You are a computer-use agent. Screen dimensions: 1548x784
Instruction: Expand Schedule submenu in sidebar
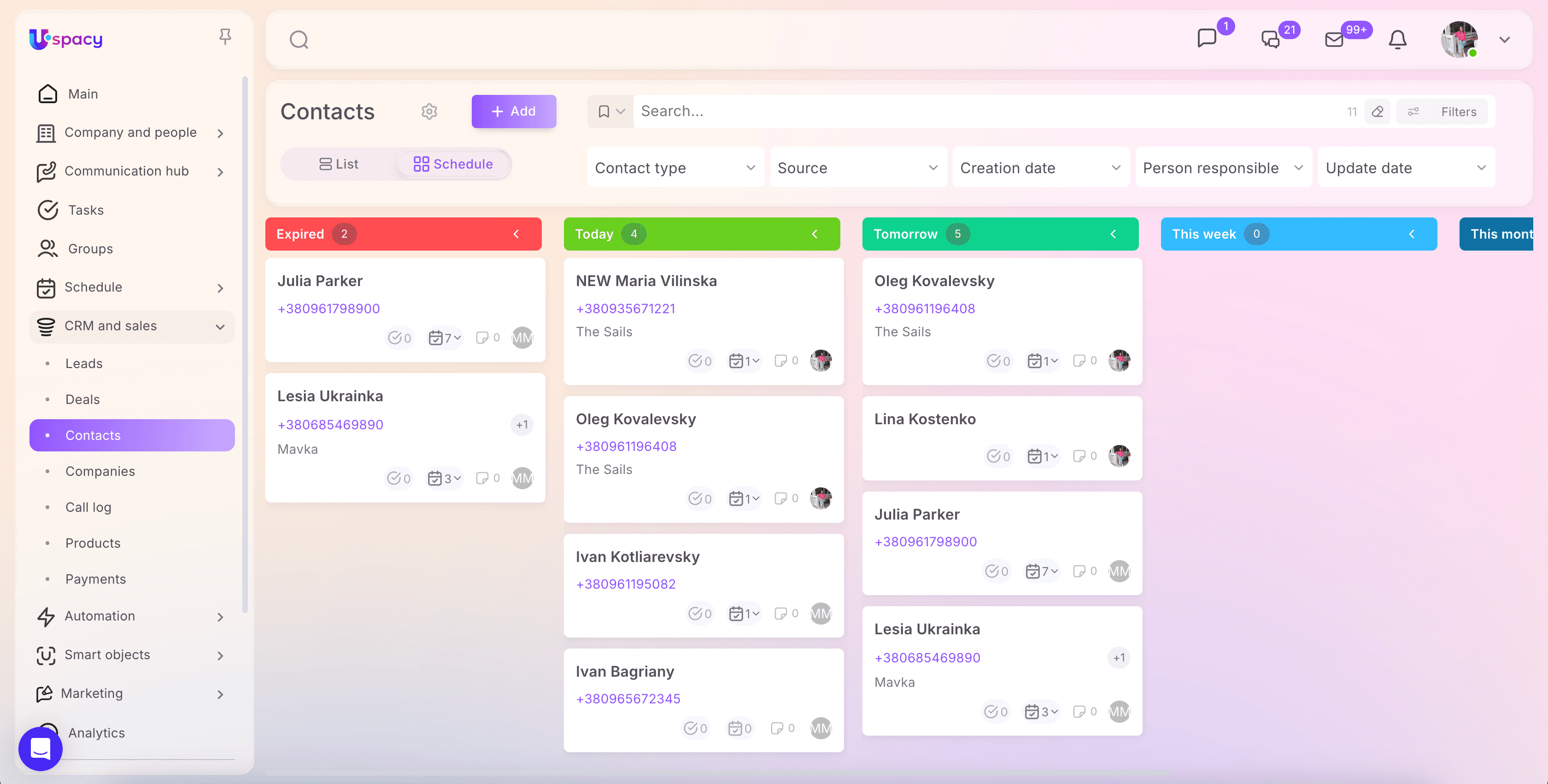pyautogui.click(x=221, y=288)
